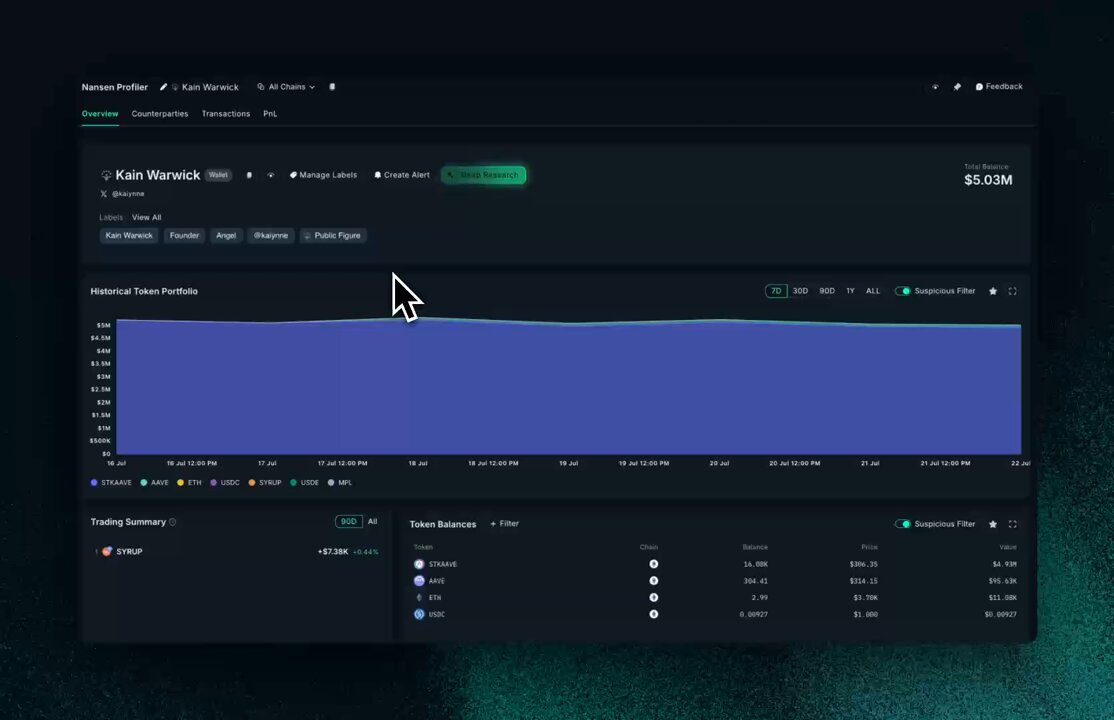Toggle ETH series in chart legend
Viewport: 1114px width, 720px height.
[x=189, y=483]
